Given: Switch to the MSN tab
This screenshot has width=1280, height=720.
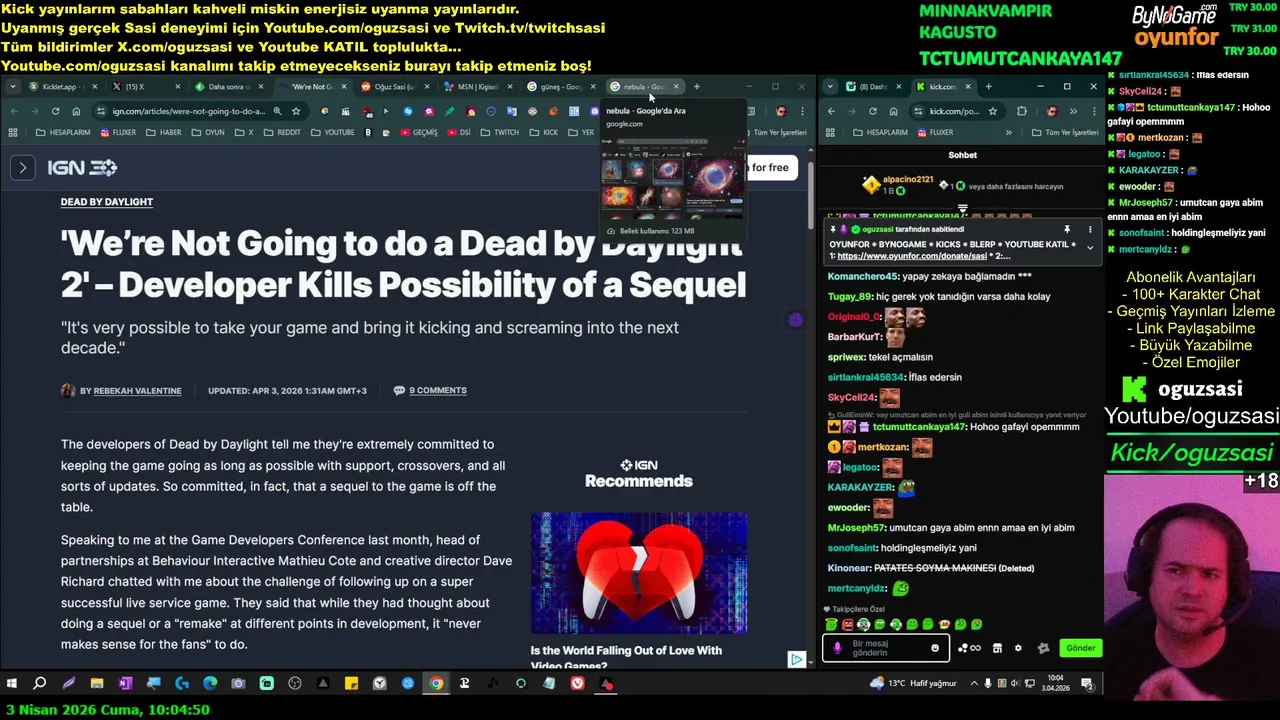Looking at the screenshot, I should [477, 87].
